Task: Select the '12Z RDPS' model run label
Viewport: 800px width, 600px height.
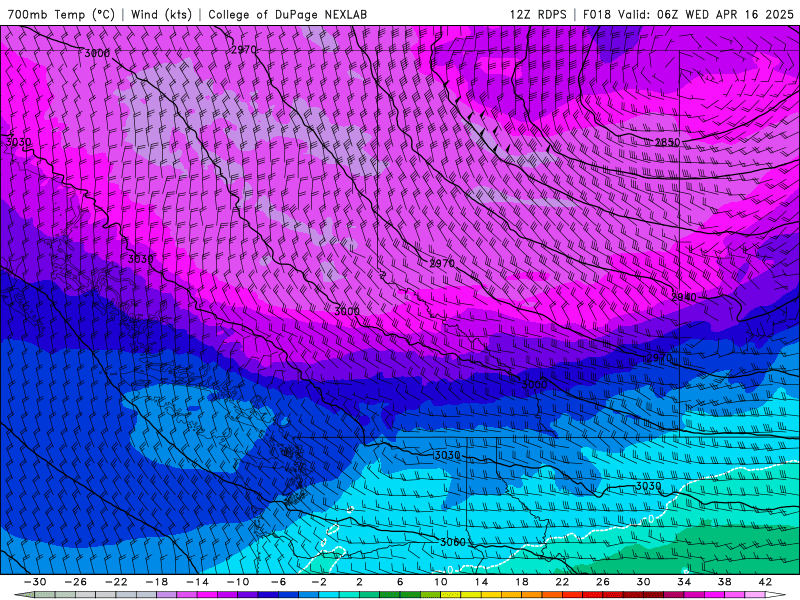Action: 538,14
